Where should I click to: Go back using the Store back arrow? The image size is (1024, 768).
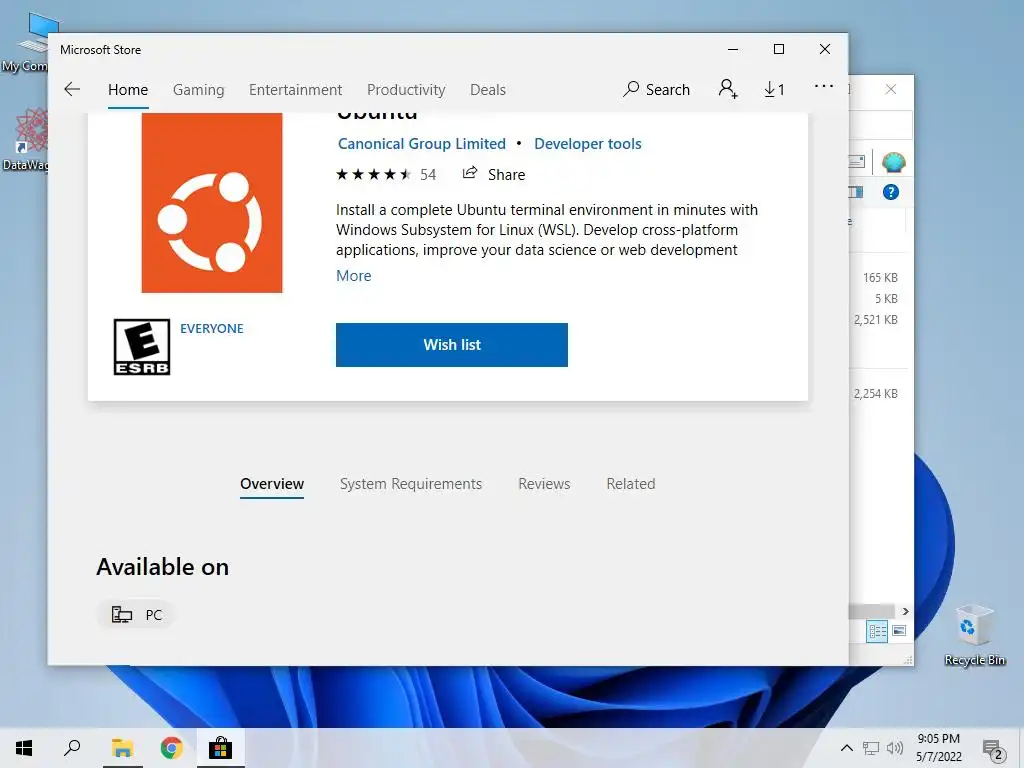[x=72, y=89]
